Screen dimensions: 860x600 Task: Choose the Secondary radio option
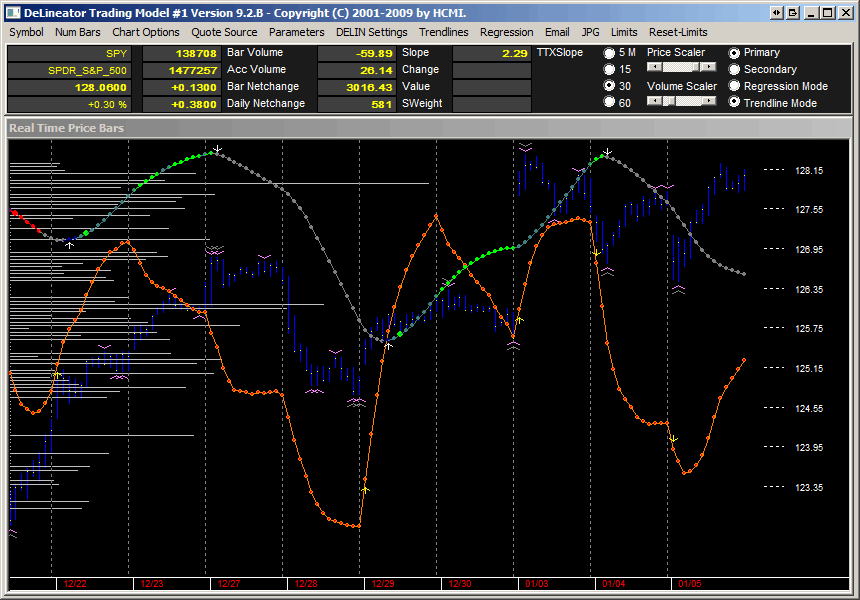(734, 69)
